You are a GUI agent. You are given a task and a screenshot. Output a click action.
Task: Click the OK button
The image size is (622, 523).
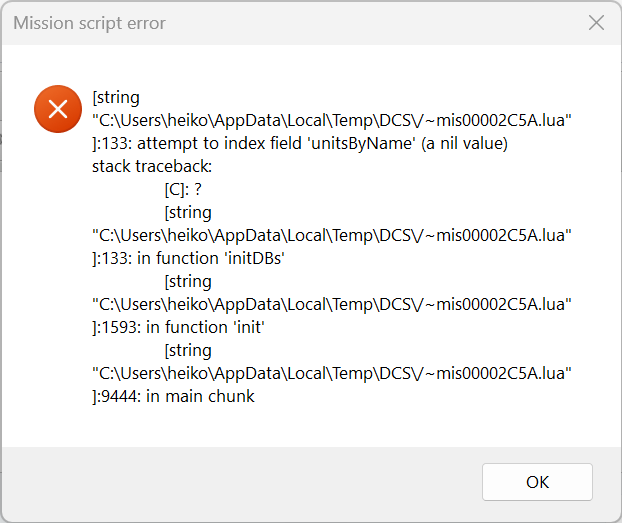[537, 482]
